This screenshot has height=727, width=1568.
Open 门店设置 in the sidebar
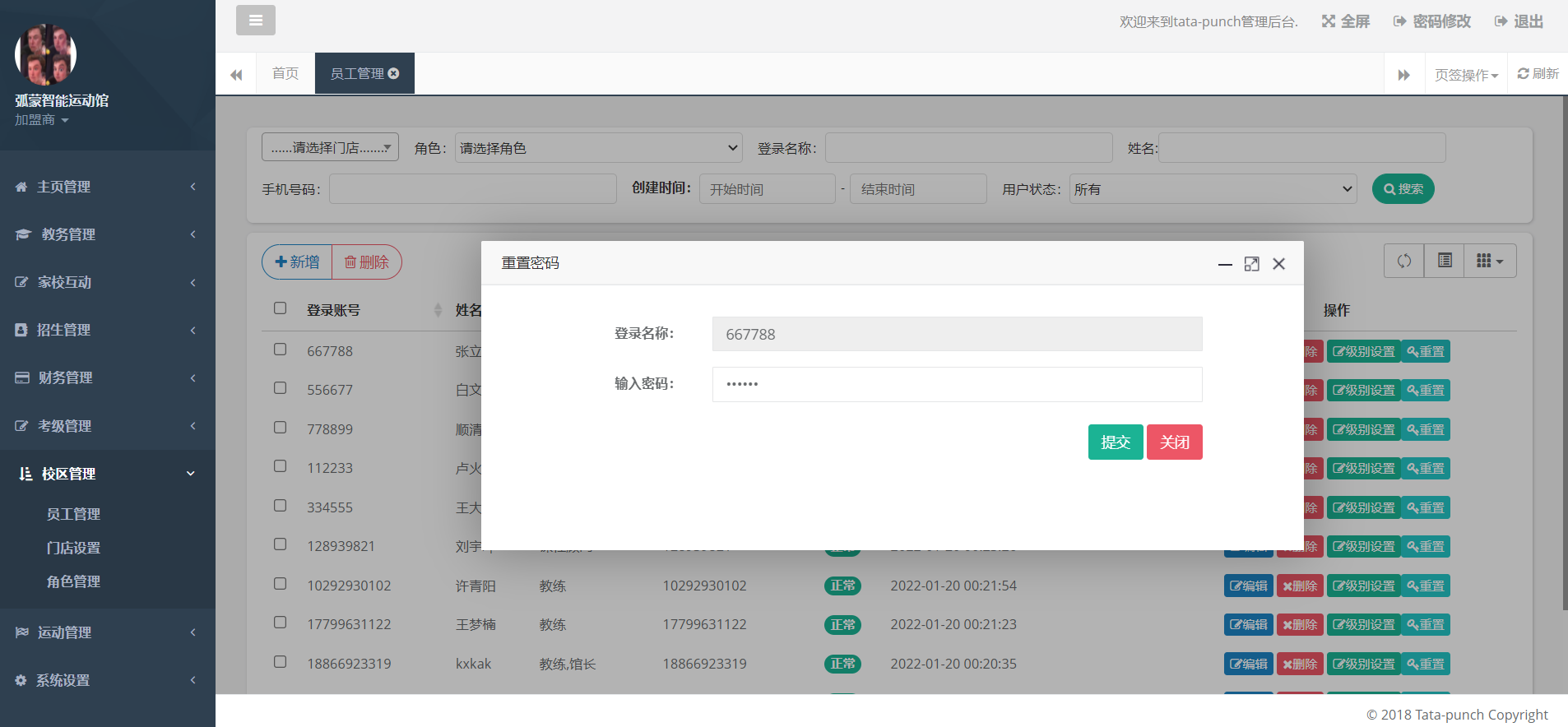pyautogui.click(x=73, y=548)
